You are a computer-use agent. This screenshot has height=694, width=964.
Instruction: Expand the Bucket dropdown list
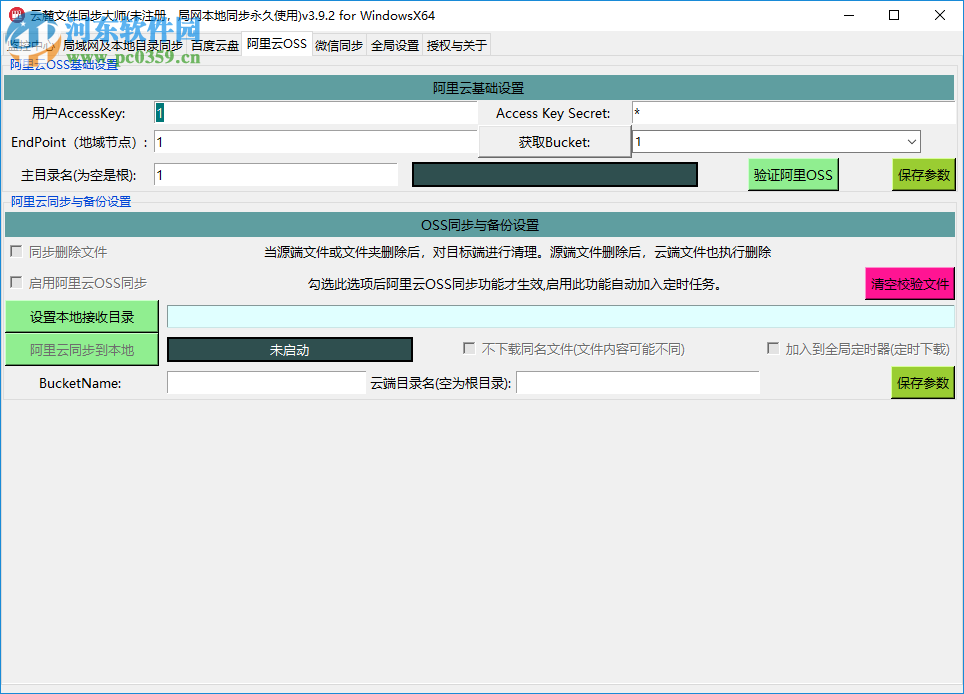(911, 142)
